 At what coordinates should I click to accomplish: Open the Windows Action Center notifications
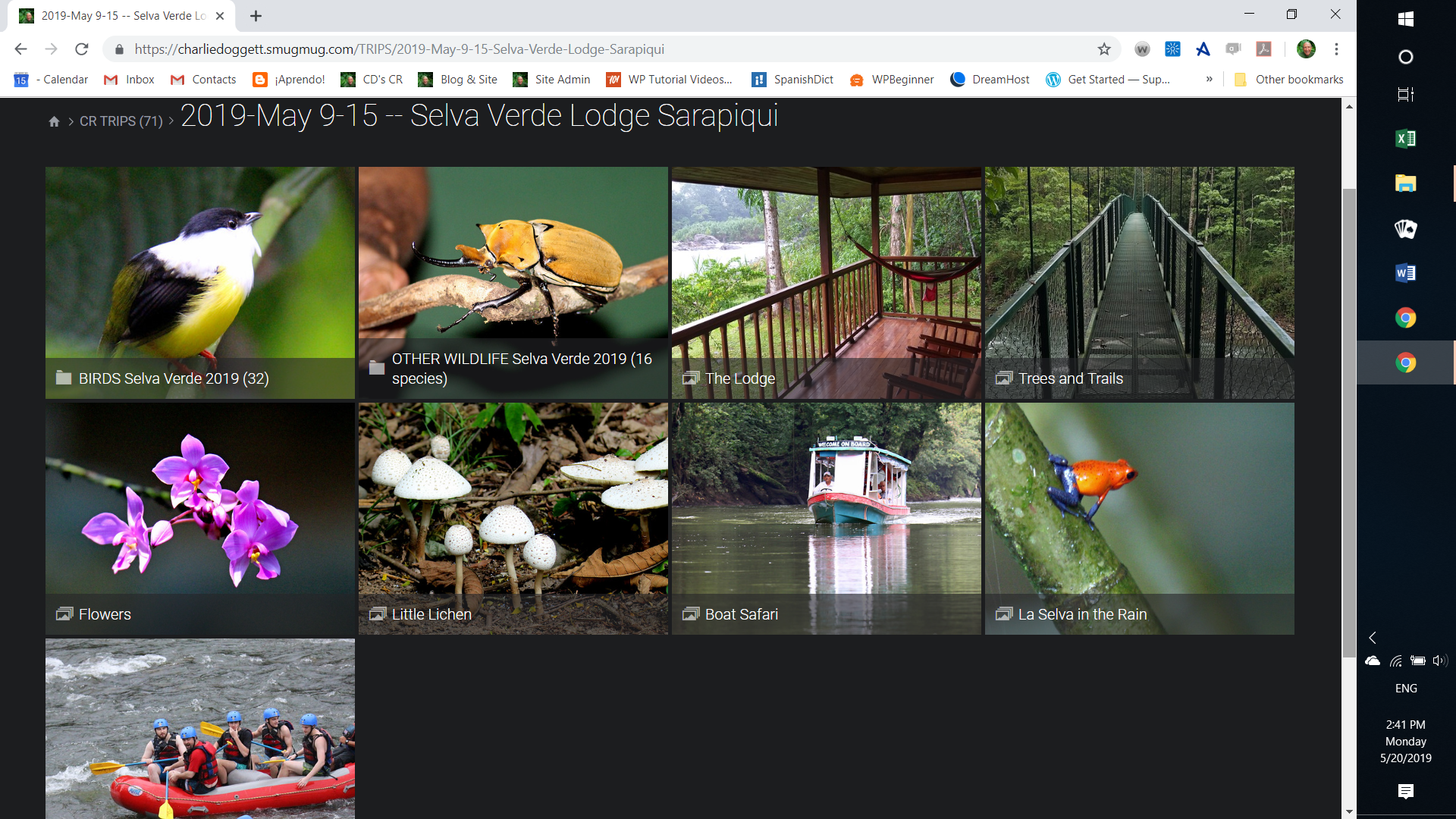[1406, 792]
